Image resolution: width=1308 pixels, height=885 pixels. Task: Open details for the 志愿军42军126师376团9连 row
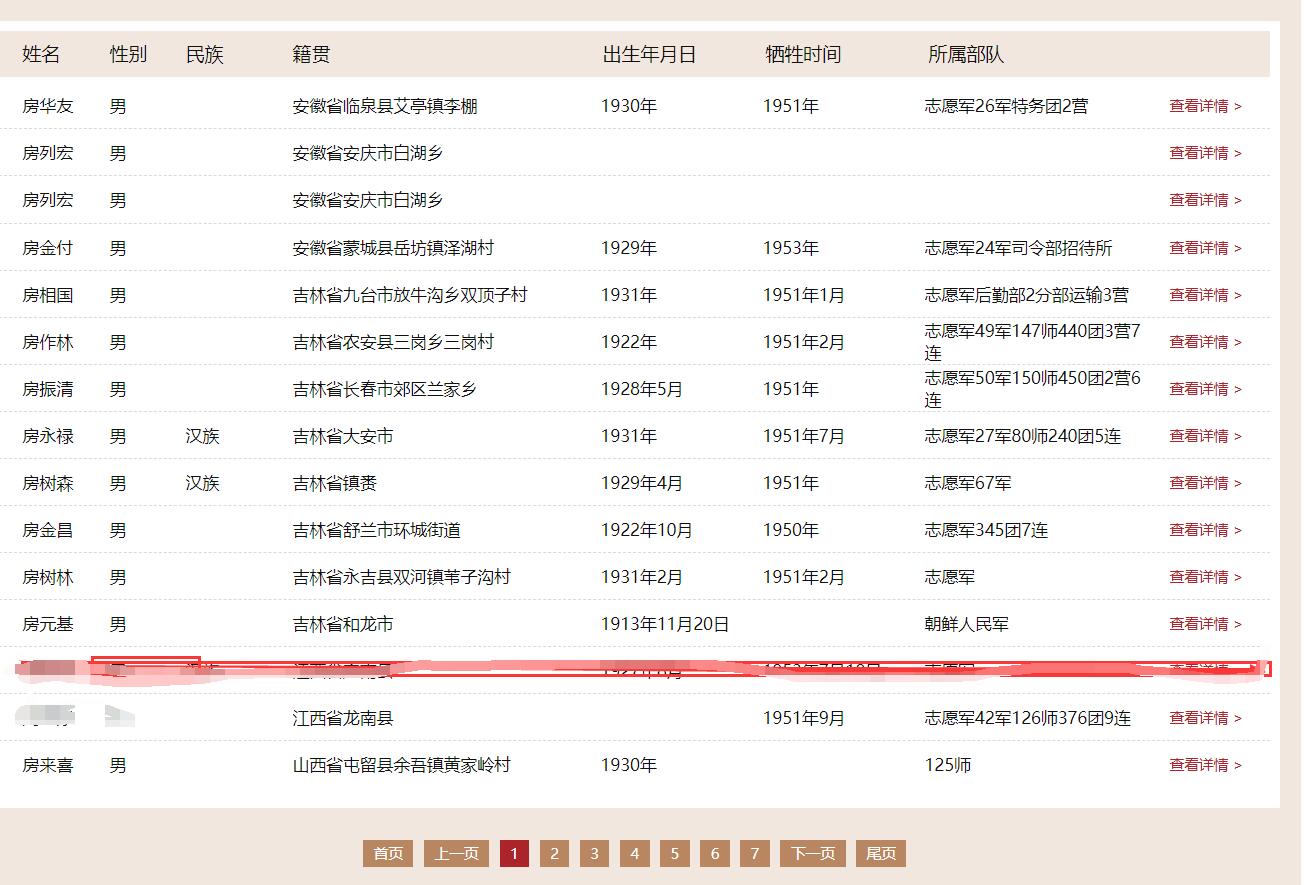click(x=1205, y=718)
